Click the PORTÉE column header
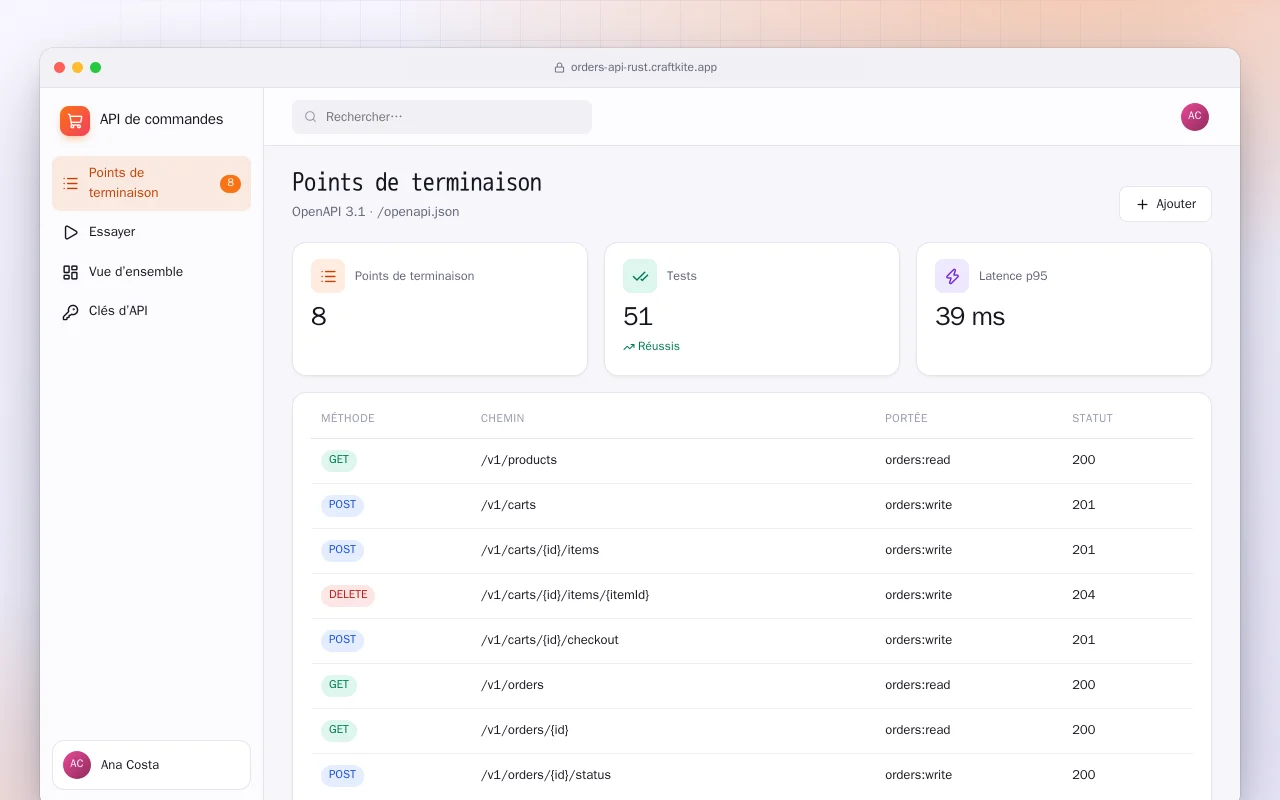Image resolution: width=1280 pixels, height=800 pixels. [x=906, y=419]
